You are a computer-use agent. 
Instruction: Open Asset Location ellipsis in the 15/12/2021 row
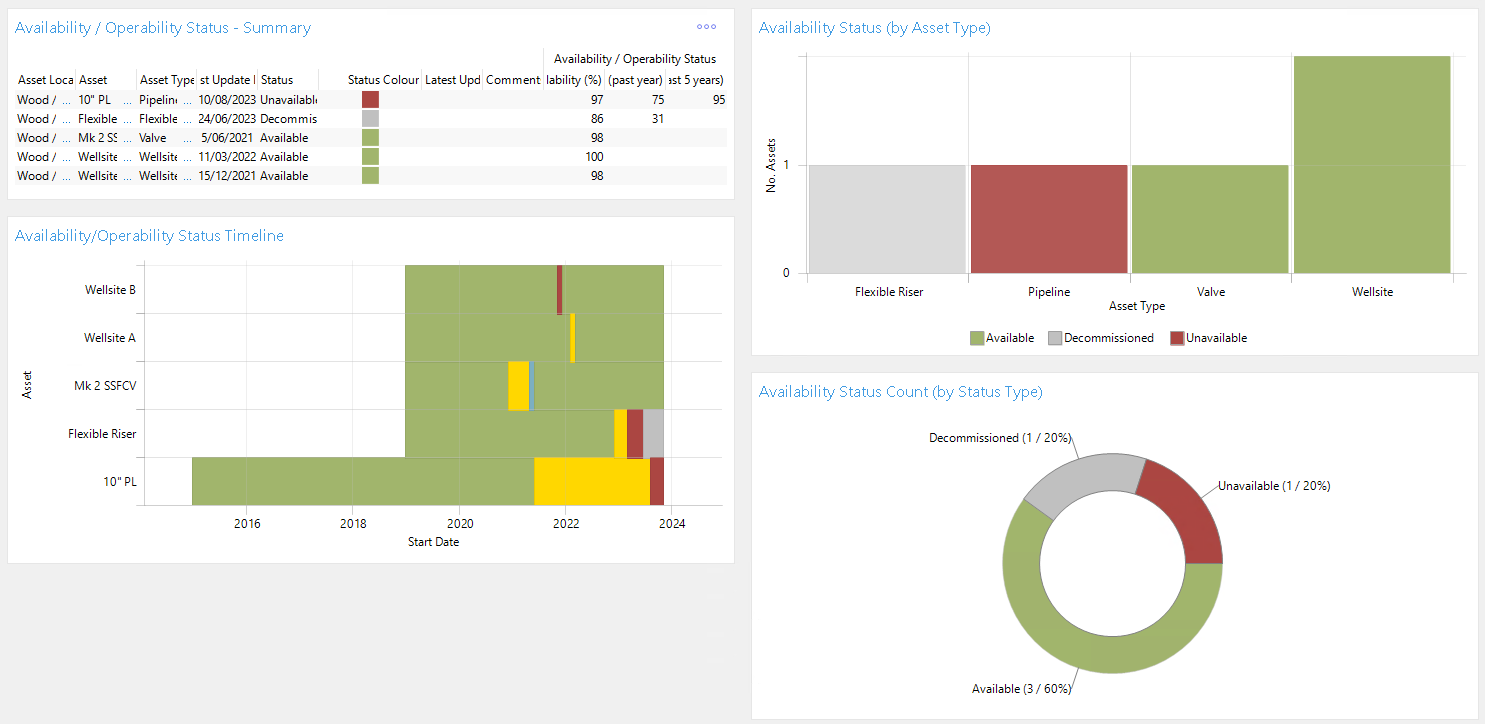(66, 176)
